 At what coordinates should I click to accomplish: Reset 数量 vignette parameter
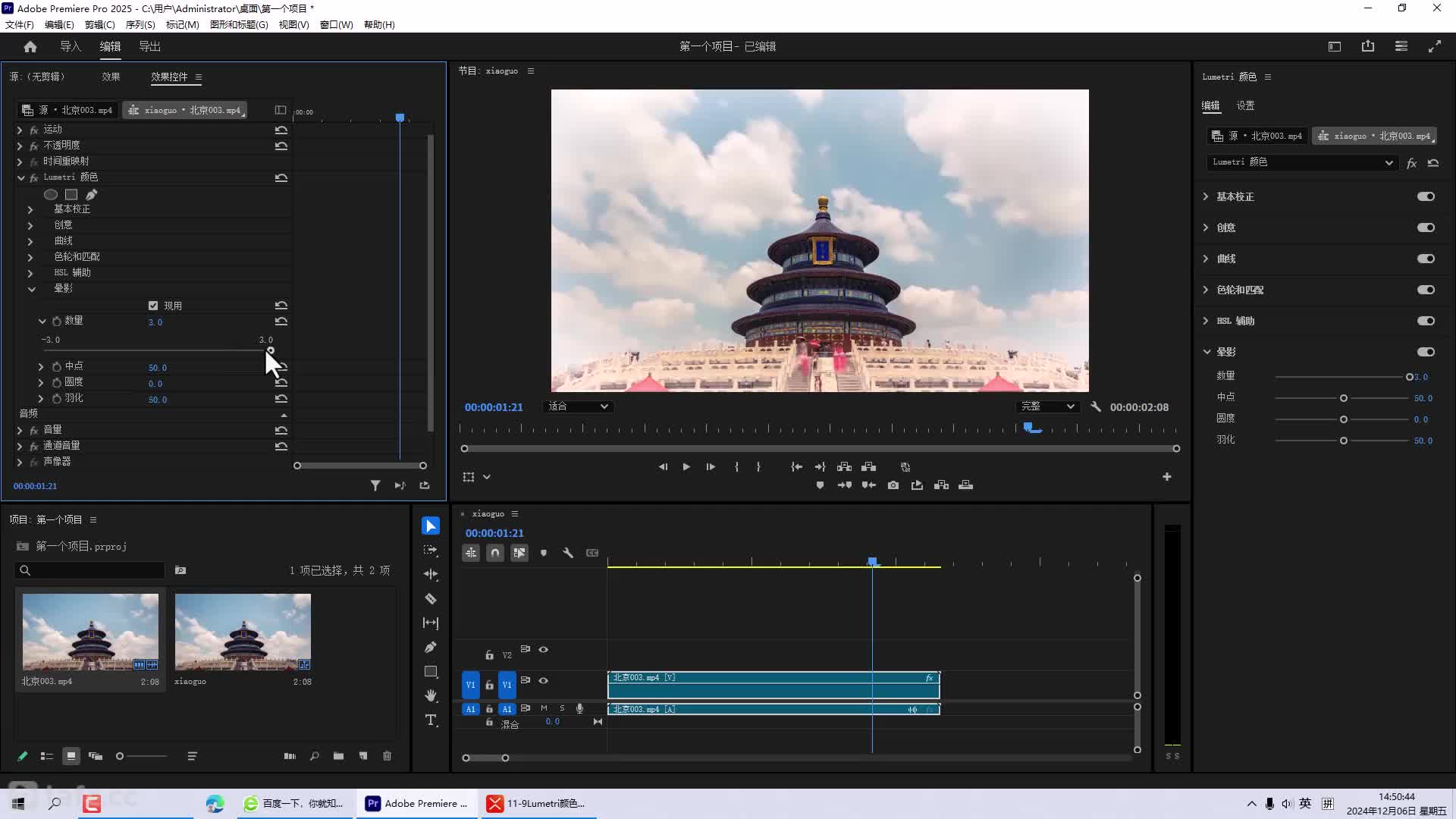coord(281,322)
